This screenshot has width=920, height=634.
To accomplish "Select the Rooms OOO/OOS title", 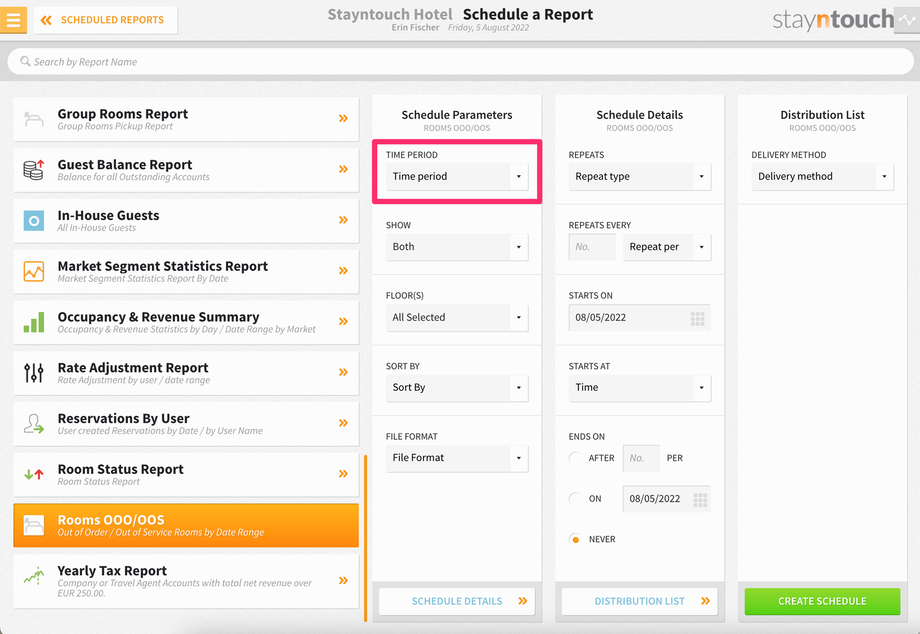I will pyautogui.click(x=111, y=520).
